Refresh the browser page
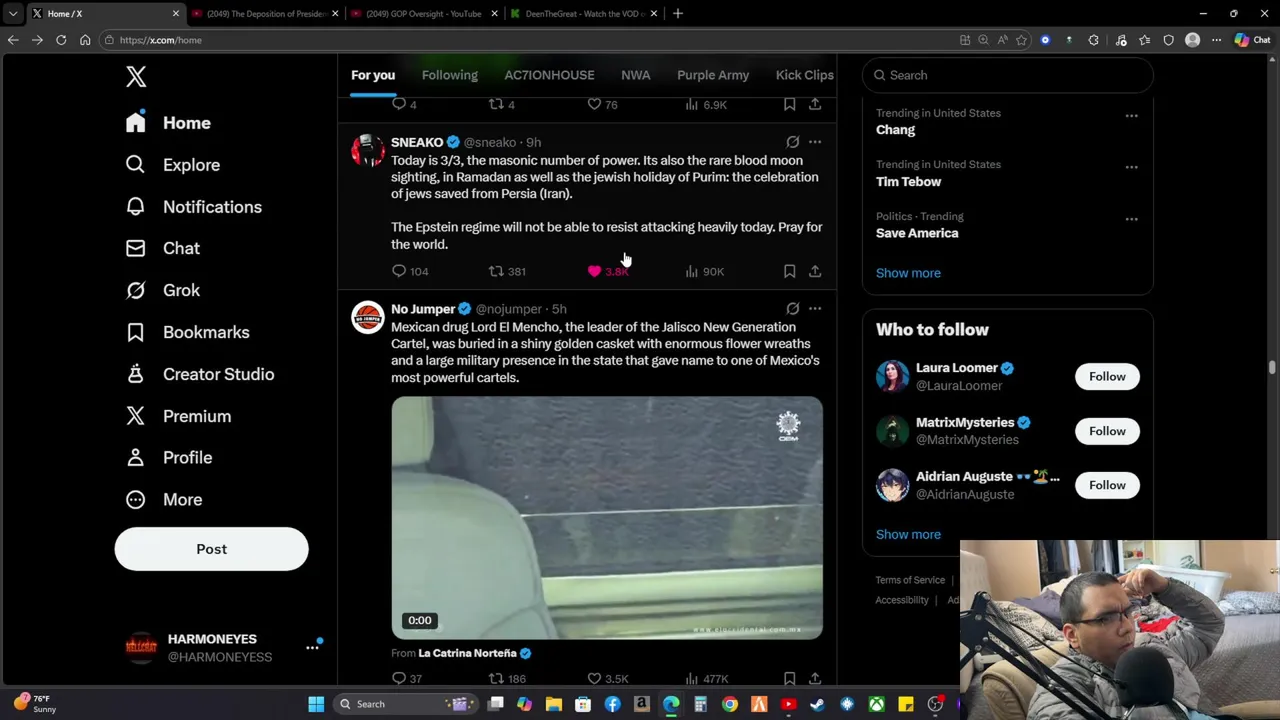The height and width of the screenshot is (720, 1280). pos(61,40)
